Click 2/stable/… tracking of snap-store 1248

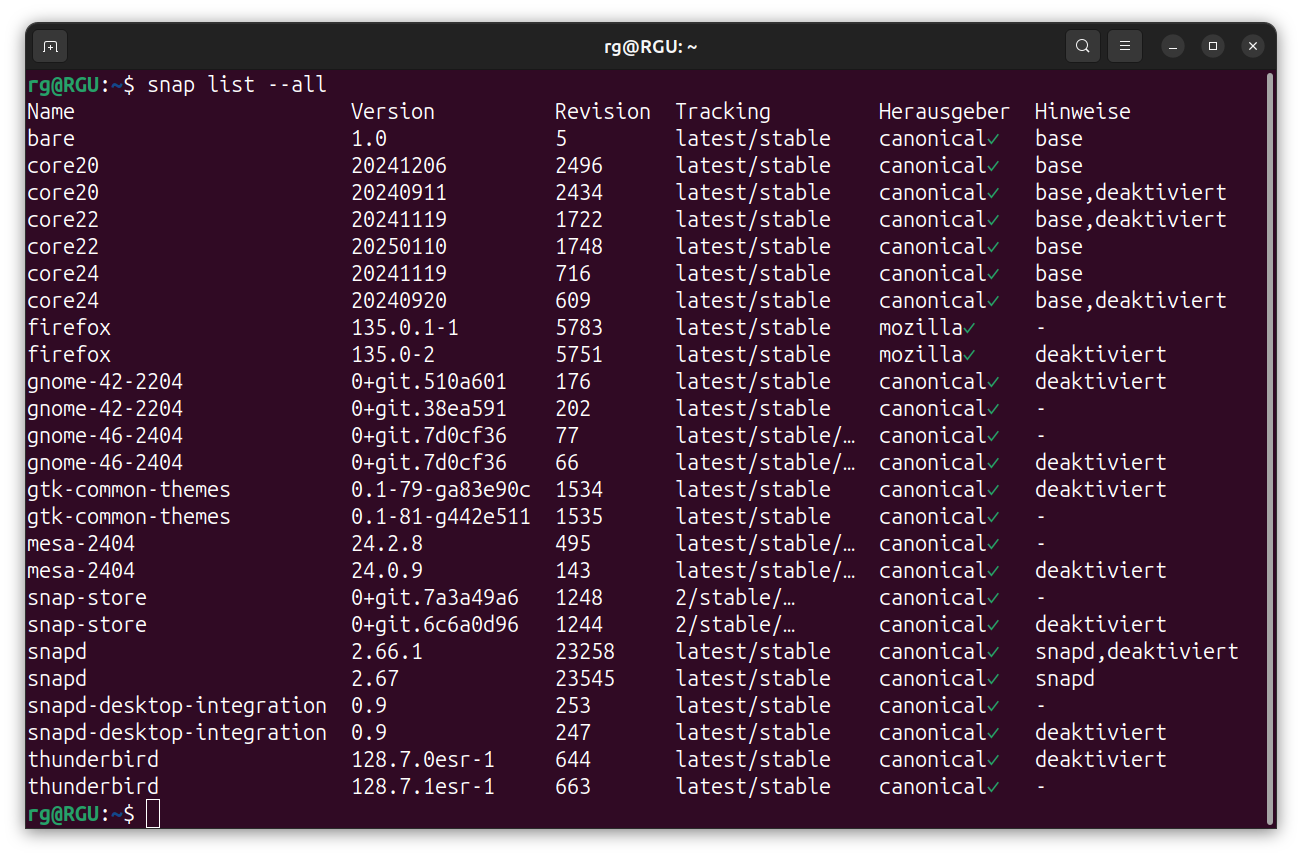coord(735,598)
